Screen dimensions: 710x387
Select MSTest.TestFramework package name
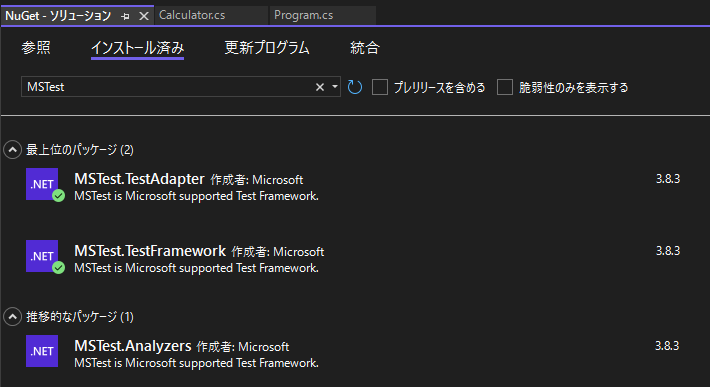pyautogui.click(x=150, y=251)
